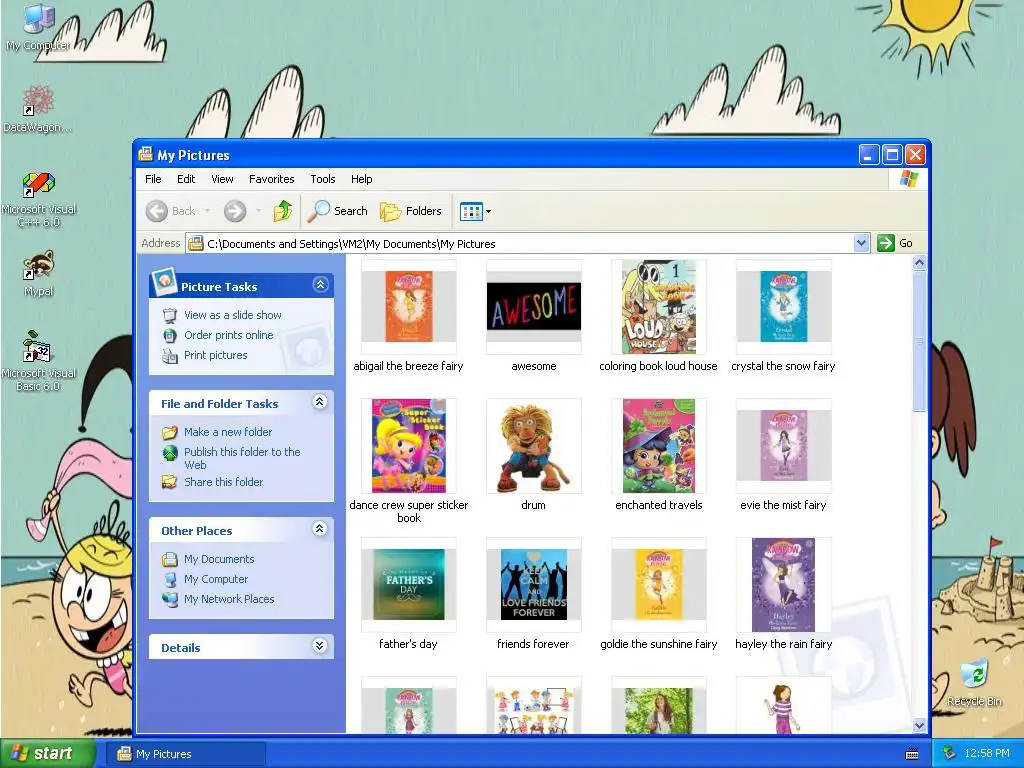Select dance crew super sticker book thumbnail
1024x768 pixels.
(x=409, y=446)
